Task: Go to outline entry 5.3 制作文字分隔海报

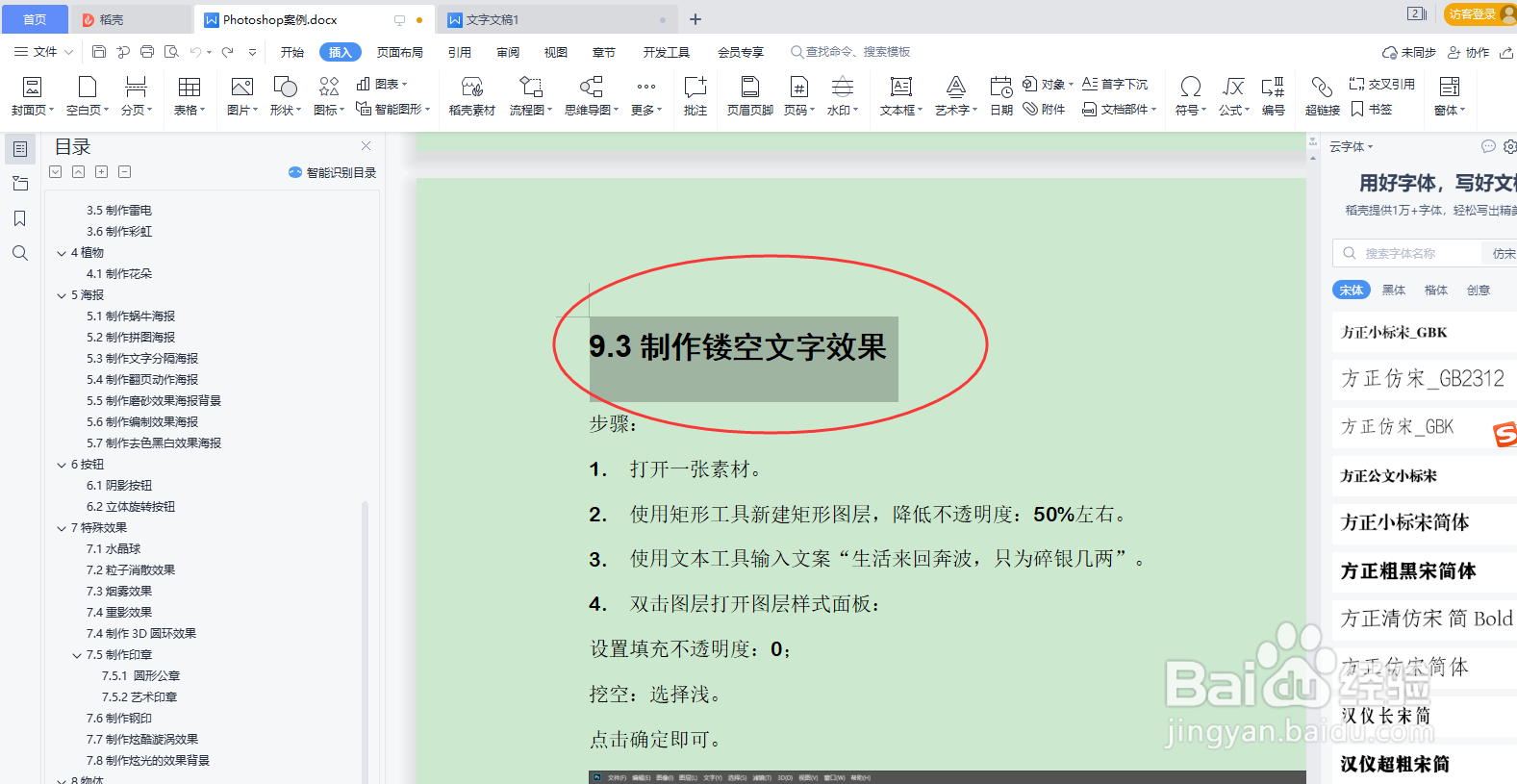Action: tap(142, 359)
